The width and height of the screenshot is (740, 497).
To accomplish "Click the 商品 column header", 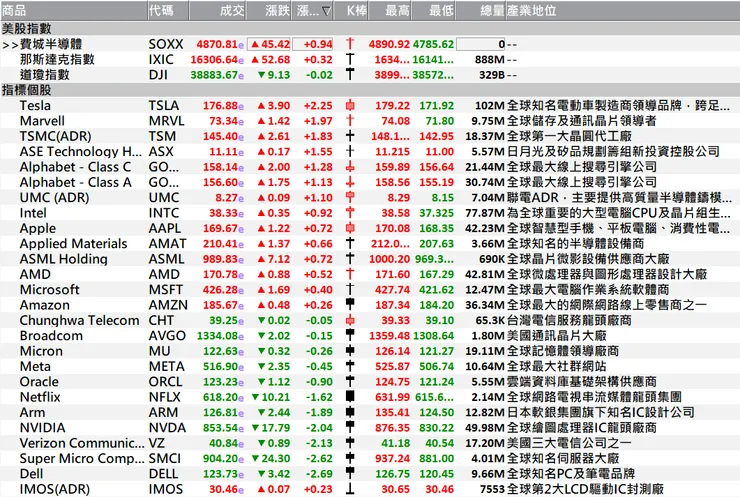I will 74,10.
